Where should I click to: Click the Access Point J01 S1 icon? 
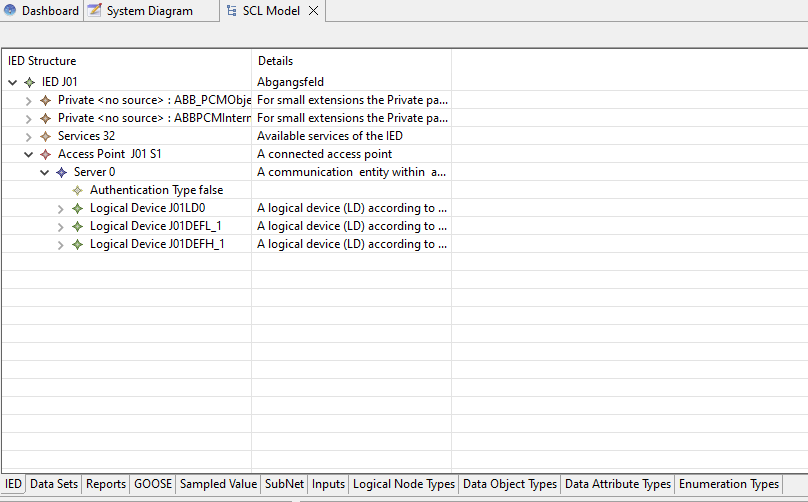click(45, 154)
